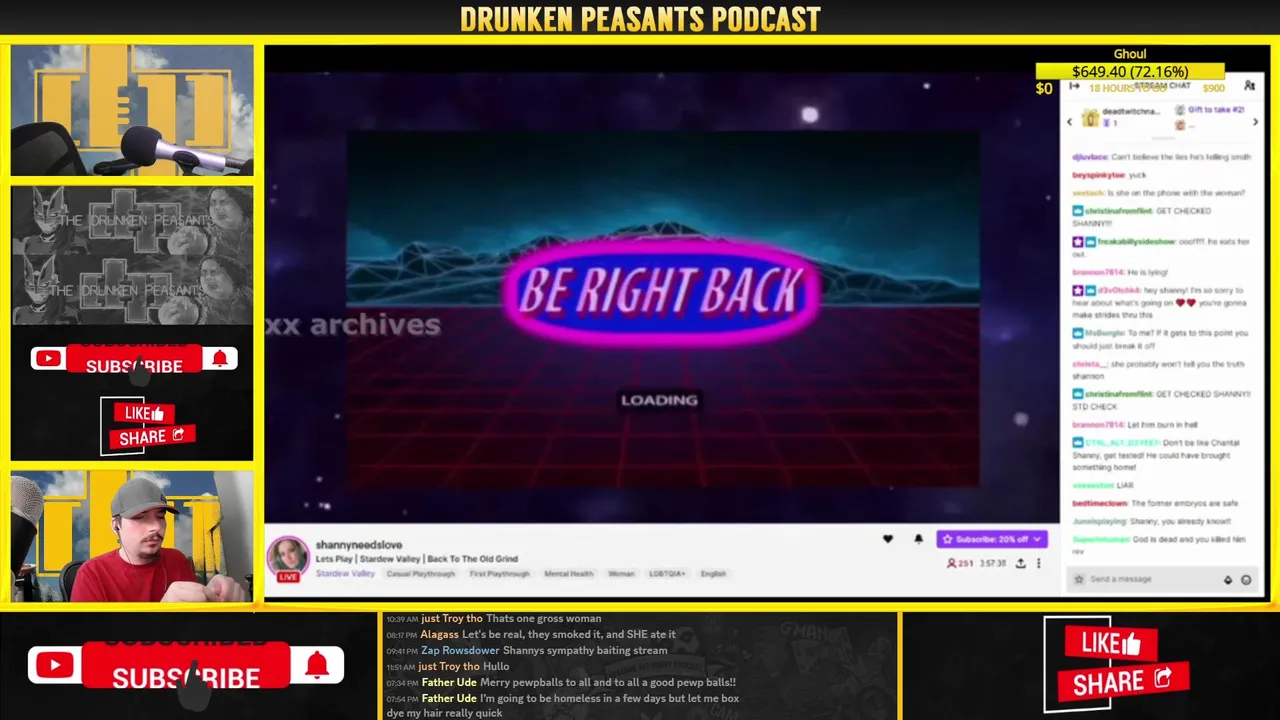Click the star icon in chat input
Screen dimensions: 1280x720
(x=1078, y=579)
